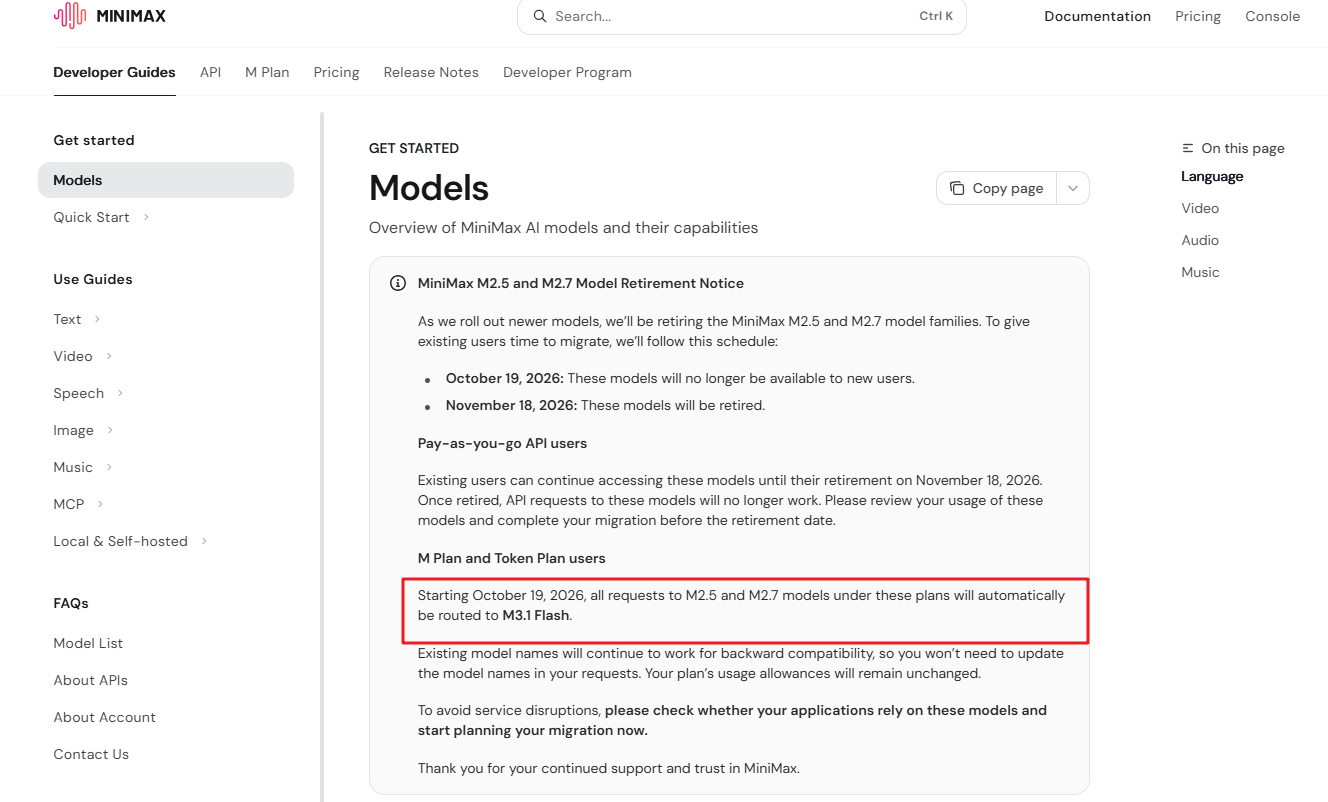Jump to Audio section on this page
The height and width of the screenshot is (802, 1328).
(1200, 240)
